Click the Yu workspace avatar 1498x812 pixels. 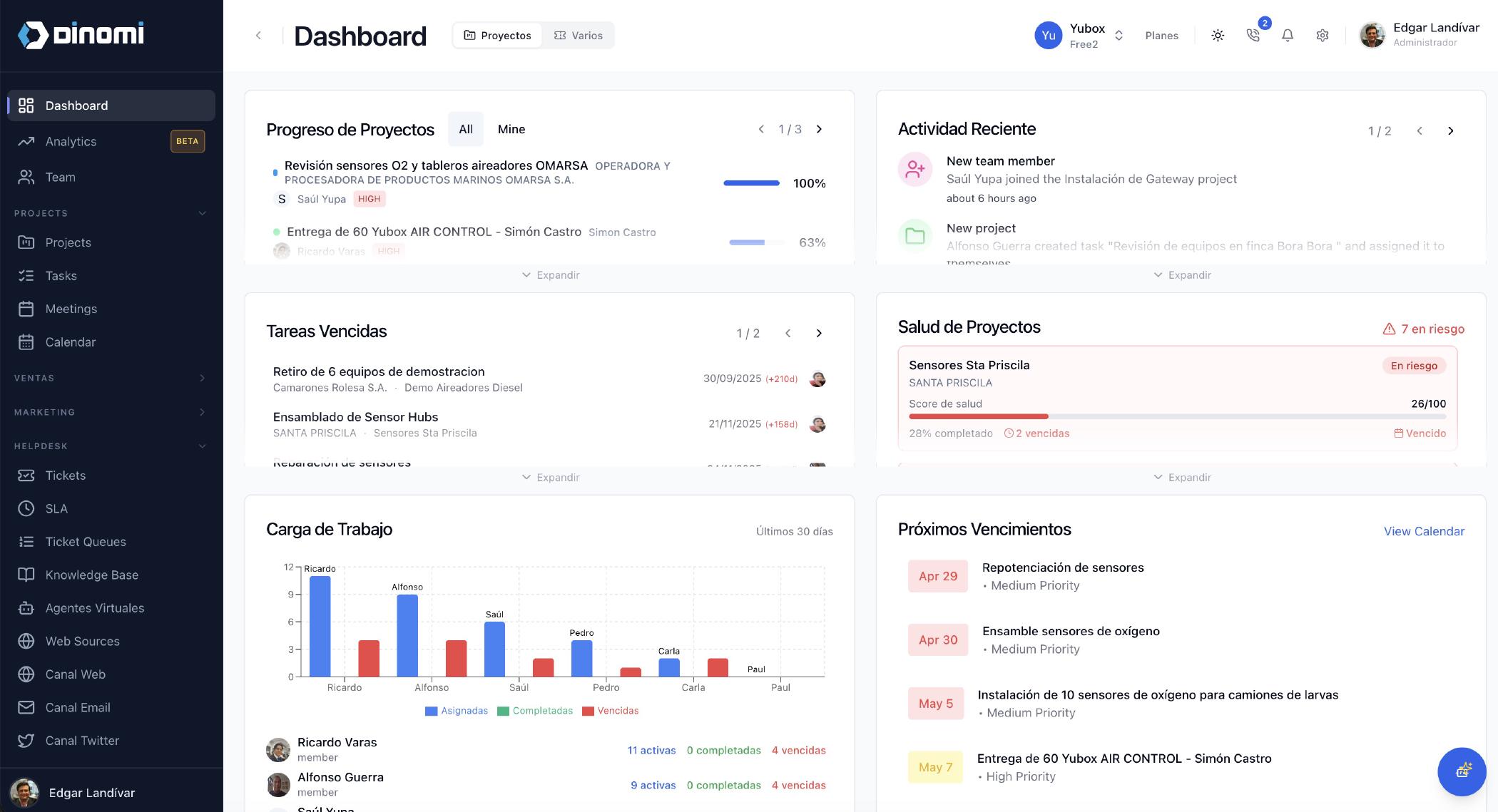pyautogui.click(x=1048, y=36)
